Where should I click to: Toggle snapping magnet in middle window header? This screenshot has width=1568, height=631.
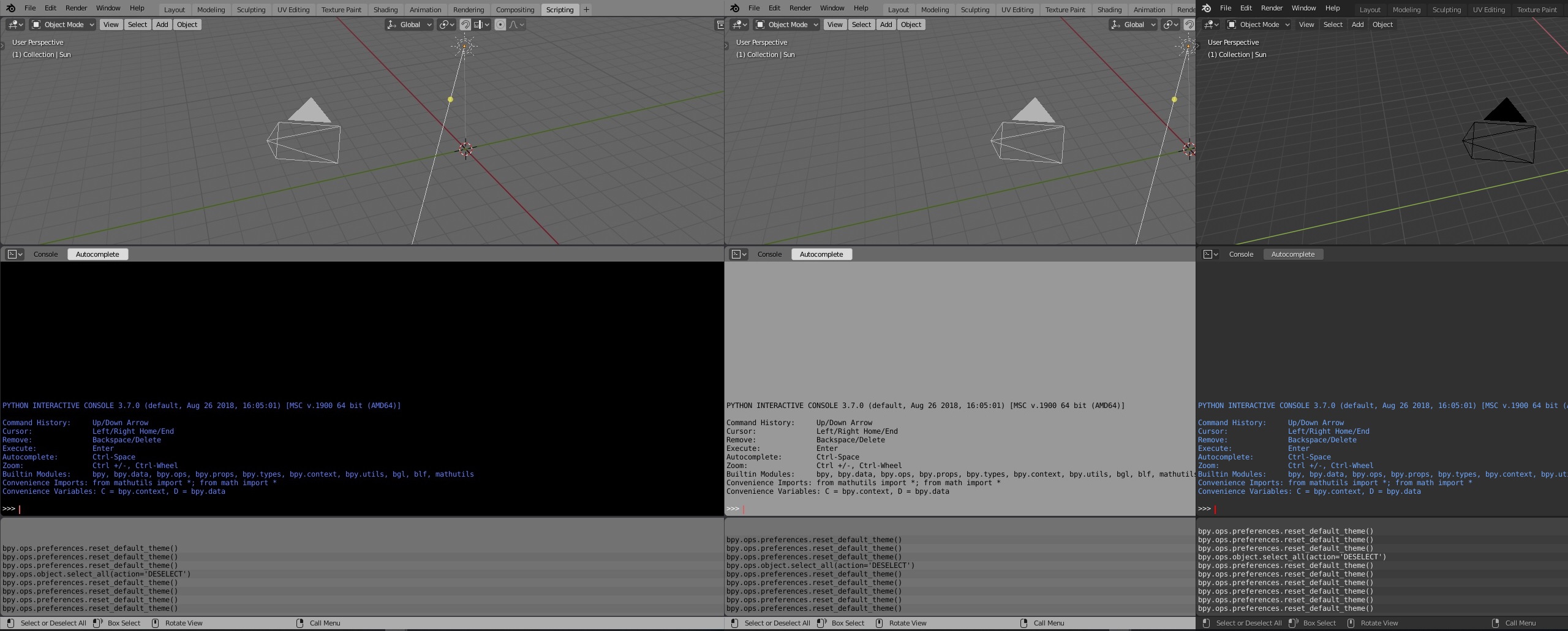coord(1189,25)
